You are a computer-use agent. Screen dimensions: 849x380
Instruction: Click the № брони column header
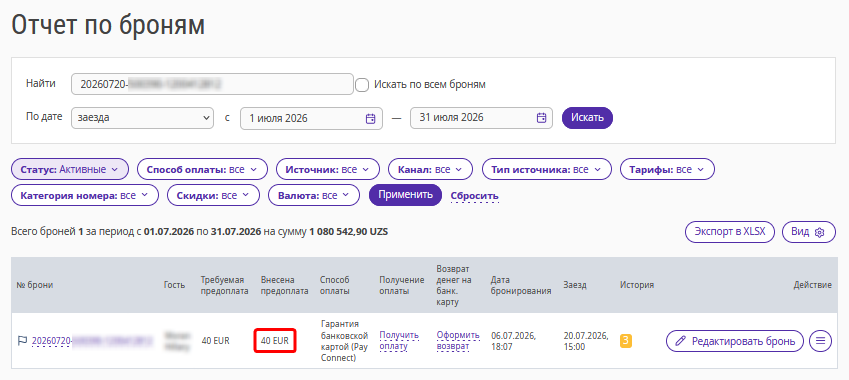35,285
